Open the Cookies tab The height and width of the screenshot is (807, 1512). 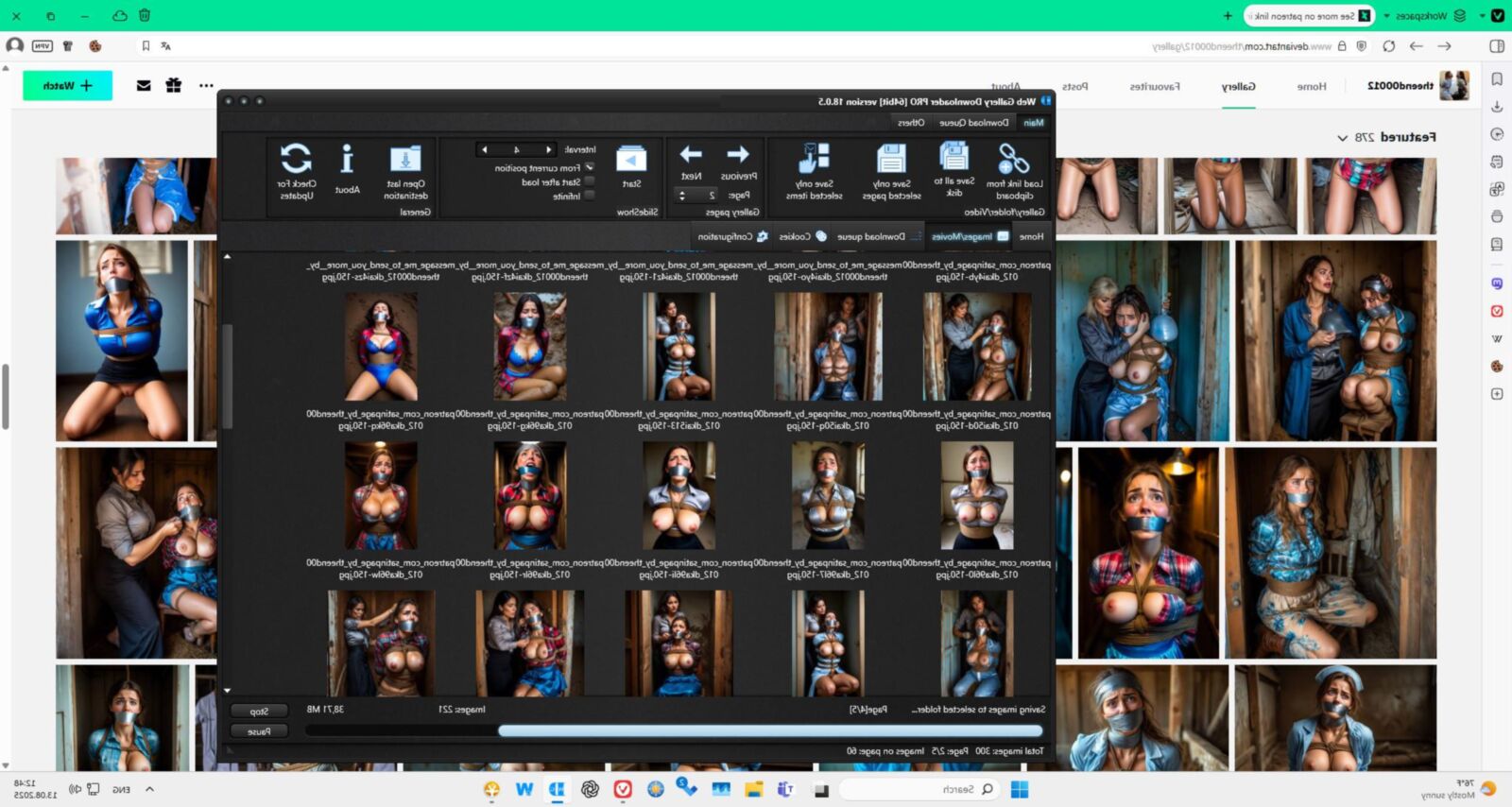tap(802, 236)
